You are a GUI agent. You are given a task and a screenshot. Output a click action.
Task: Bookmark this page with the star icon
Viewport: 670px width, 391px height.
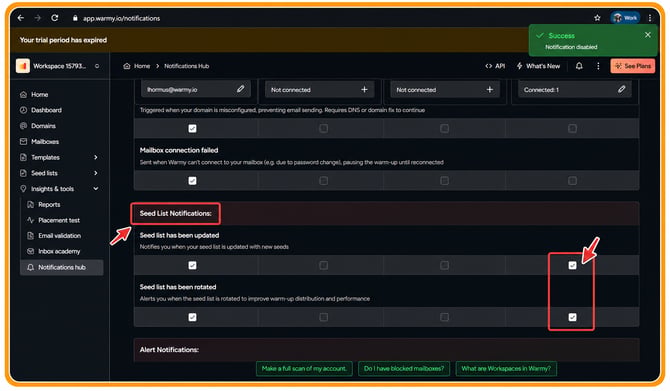597,18
